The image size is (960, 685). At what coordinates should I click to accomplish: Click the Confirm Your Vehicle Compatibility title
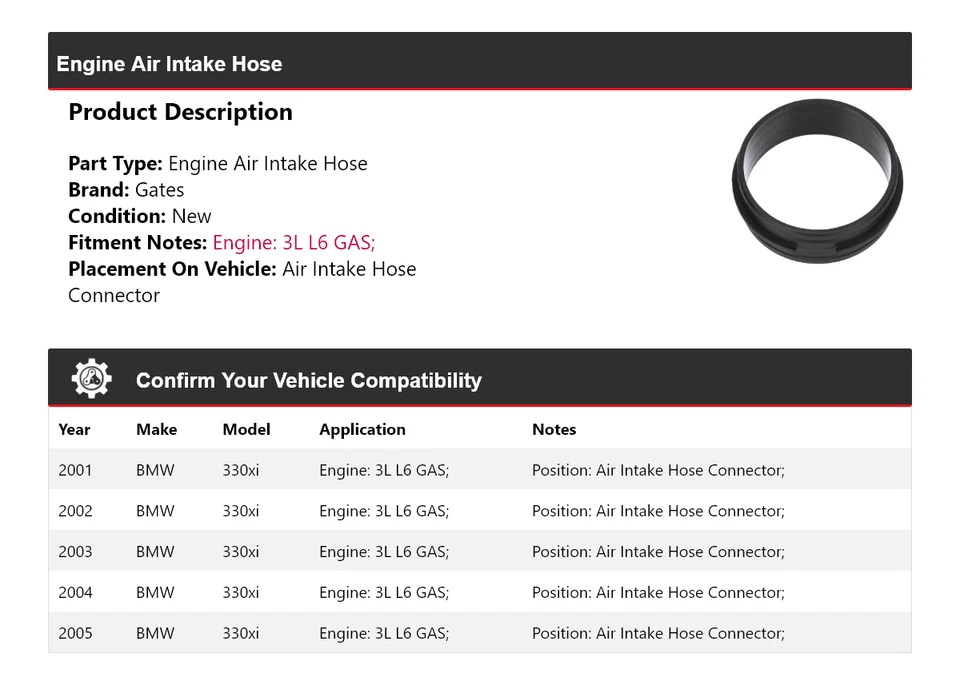tap(308, 380)
